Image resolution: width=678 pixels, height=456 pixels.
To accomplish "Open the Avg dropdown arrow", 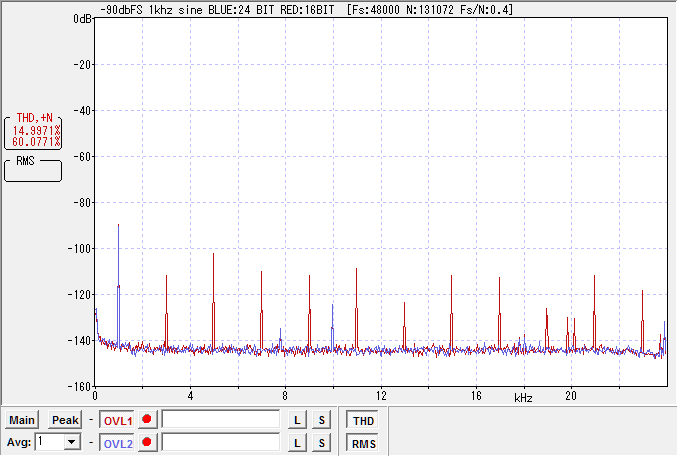I will coord(72,442).
